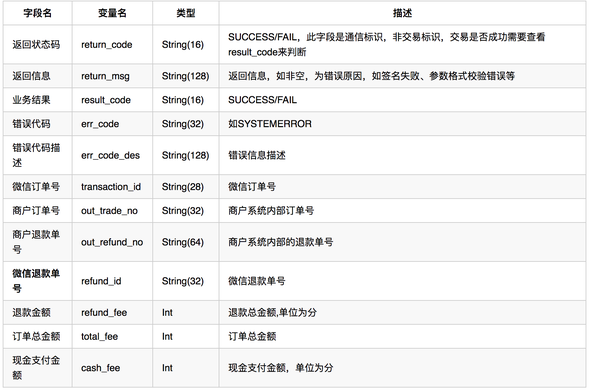Click the 类型 column header
Screen dimensions: 600x391
point(186,13)
